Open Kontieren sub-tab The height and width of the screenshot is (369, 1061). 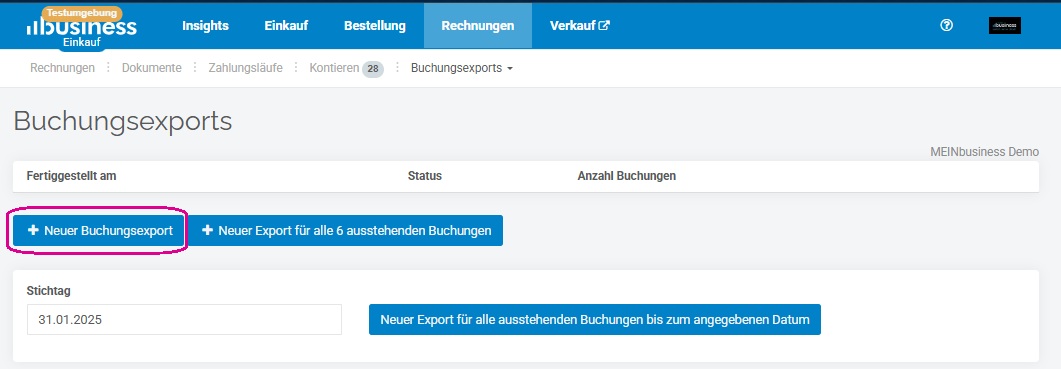coord(334,68)
